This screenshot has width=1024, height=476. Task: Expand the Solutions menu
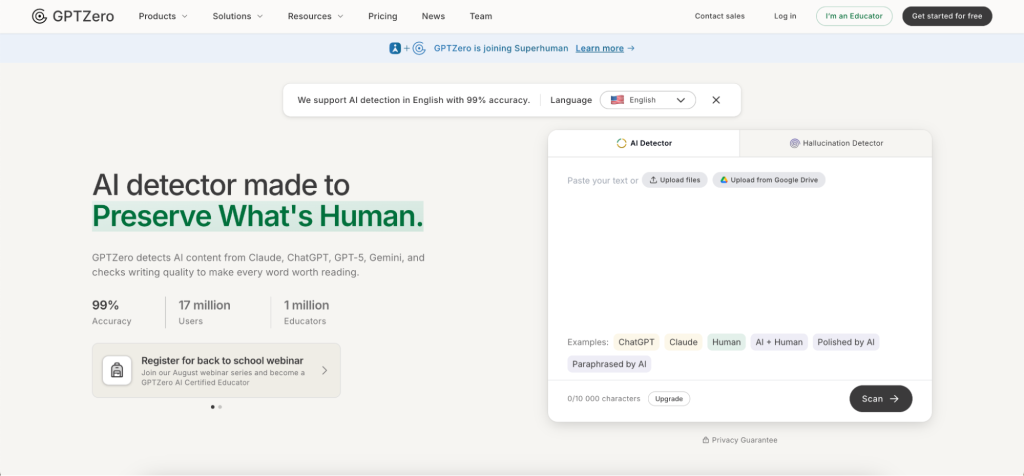tap(238, 16)
